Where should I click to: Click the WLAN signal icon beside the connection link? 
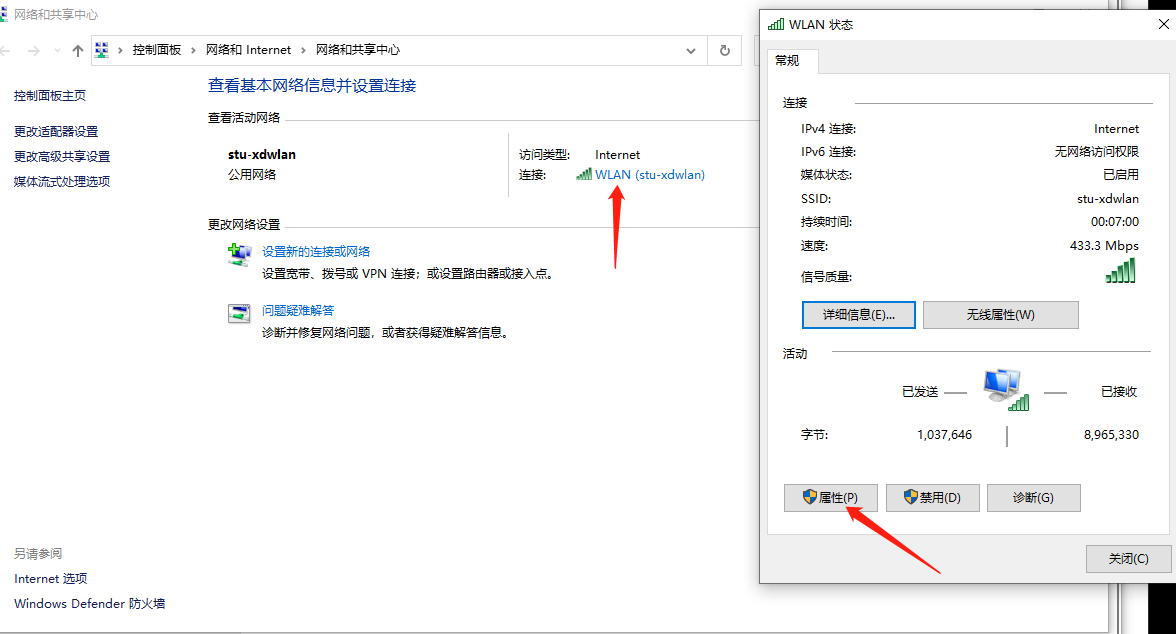point(584,175)
